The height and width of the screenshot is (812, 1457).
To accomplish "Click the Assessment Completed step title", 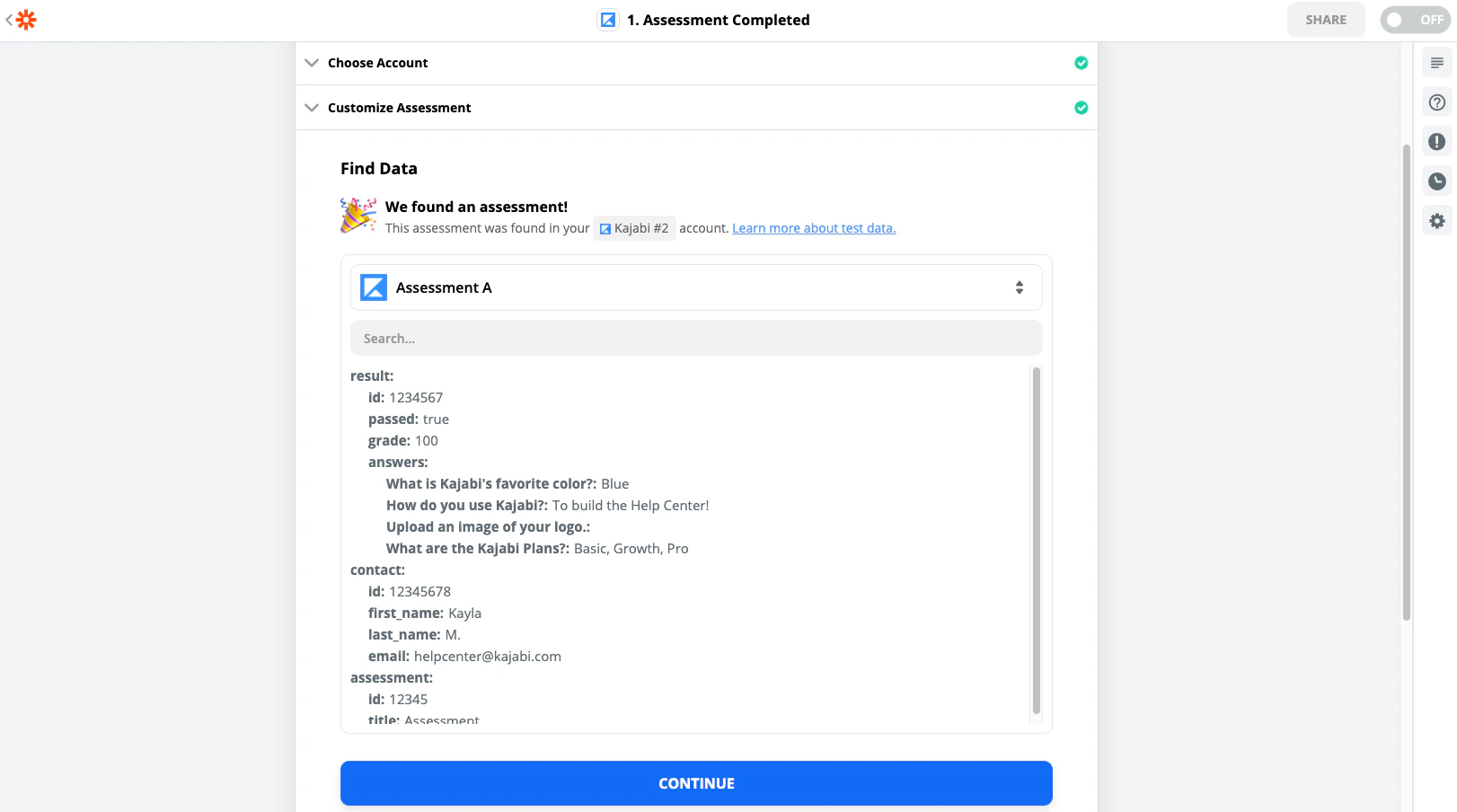I will click(718, 20).
